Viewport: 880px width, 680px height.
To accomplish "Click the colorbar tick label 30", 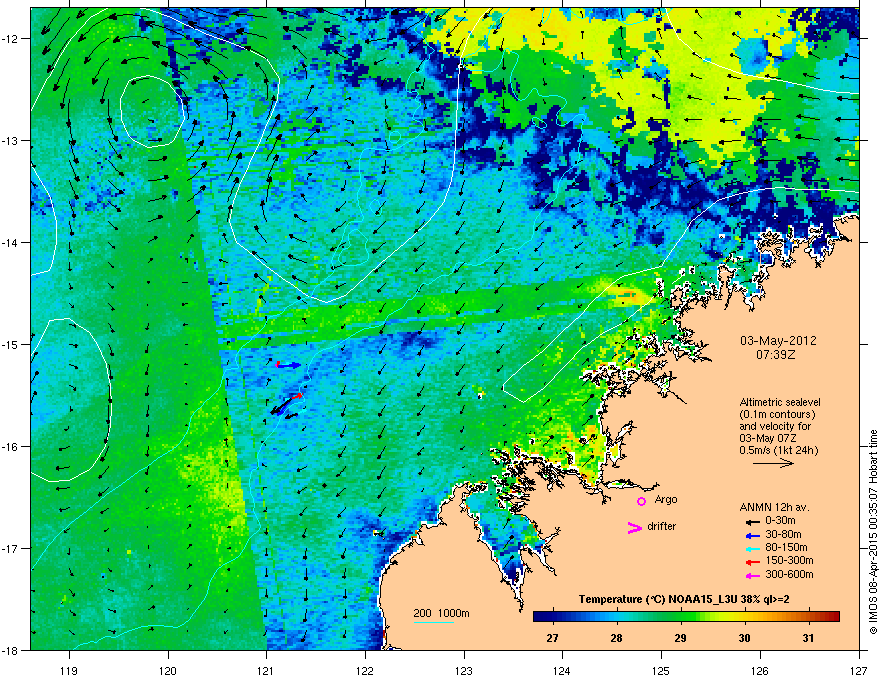I will pos(744,638).
